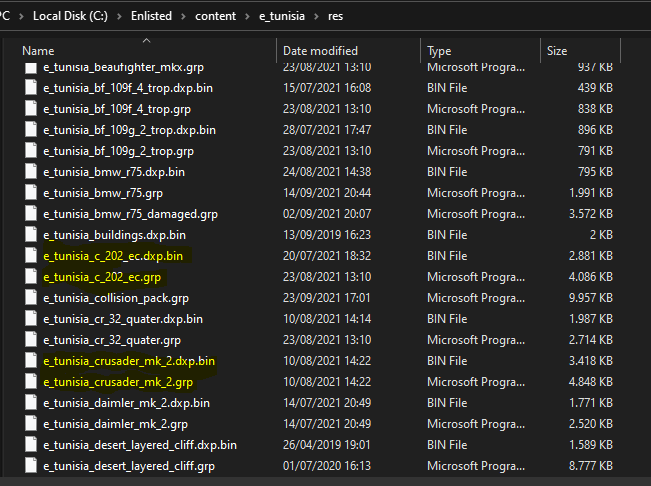Select file e_tunisia_bf_109g_2_trop.grp

(118, 151)
